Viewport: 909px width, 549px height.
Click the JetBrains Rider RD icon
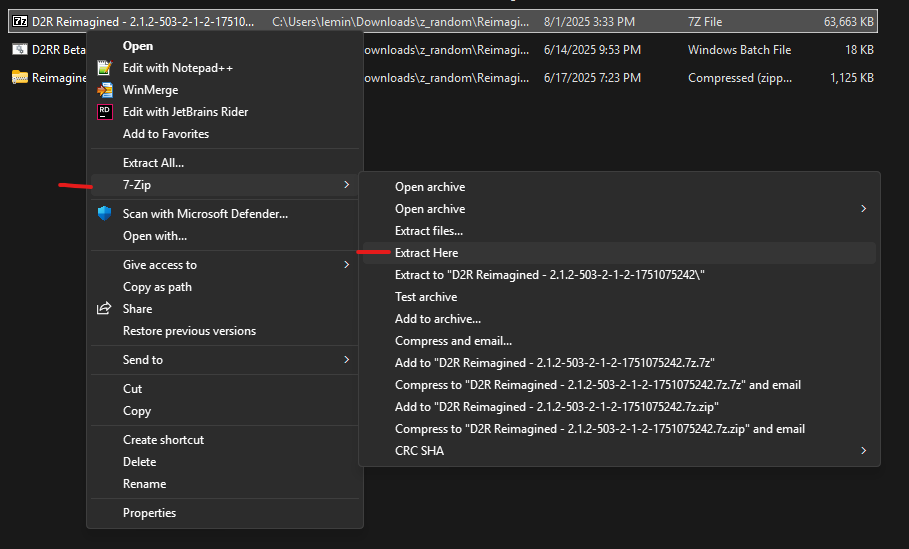[x=104, y=112]
